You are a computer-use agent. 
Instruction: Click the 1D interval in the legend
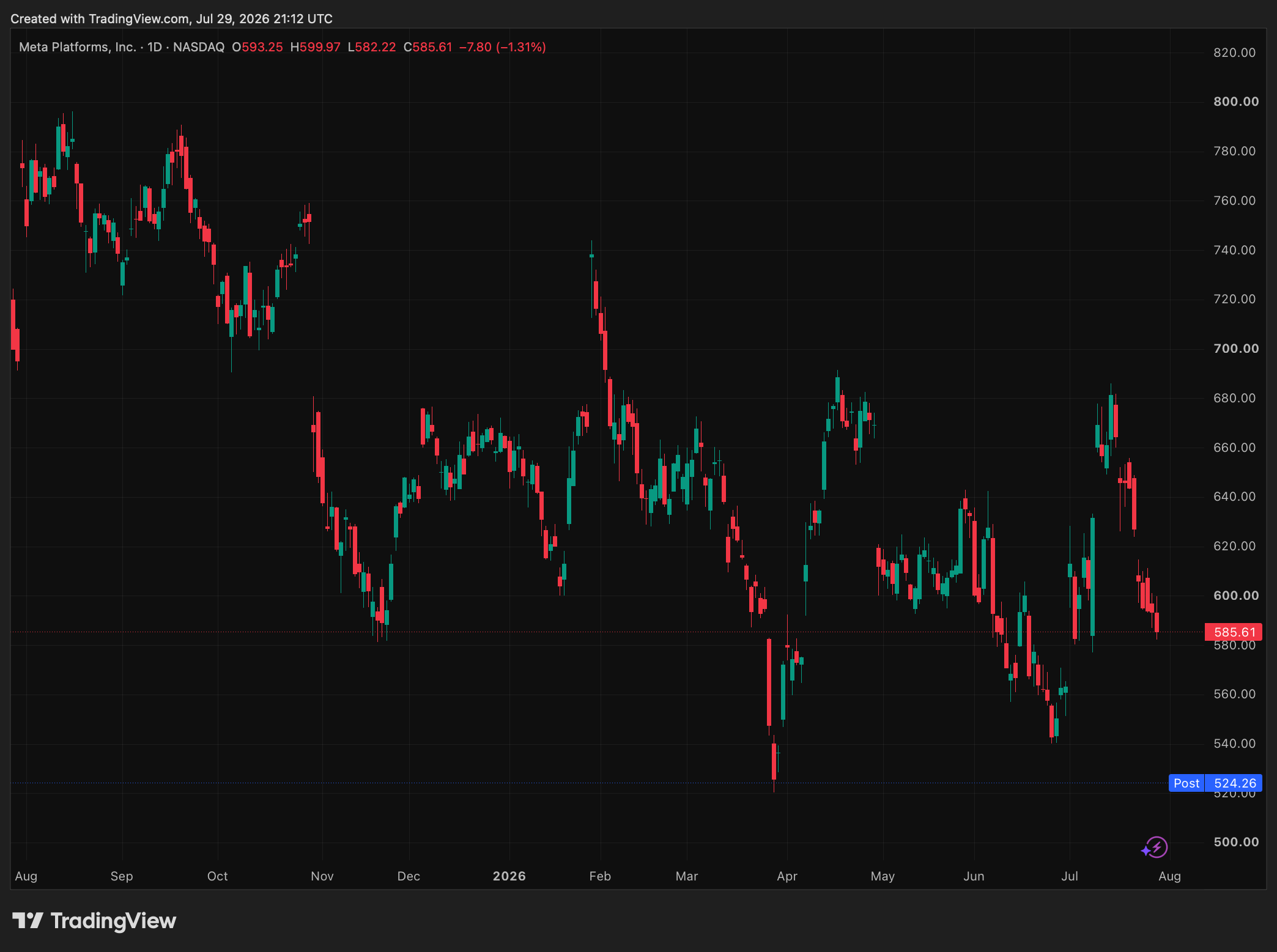(x=155, y=47)
